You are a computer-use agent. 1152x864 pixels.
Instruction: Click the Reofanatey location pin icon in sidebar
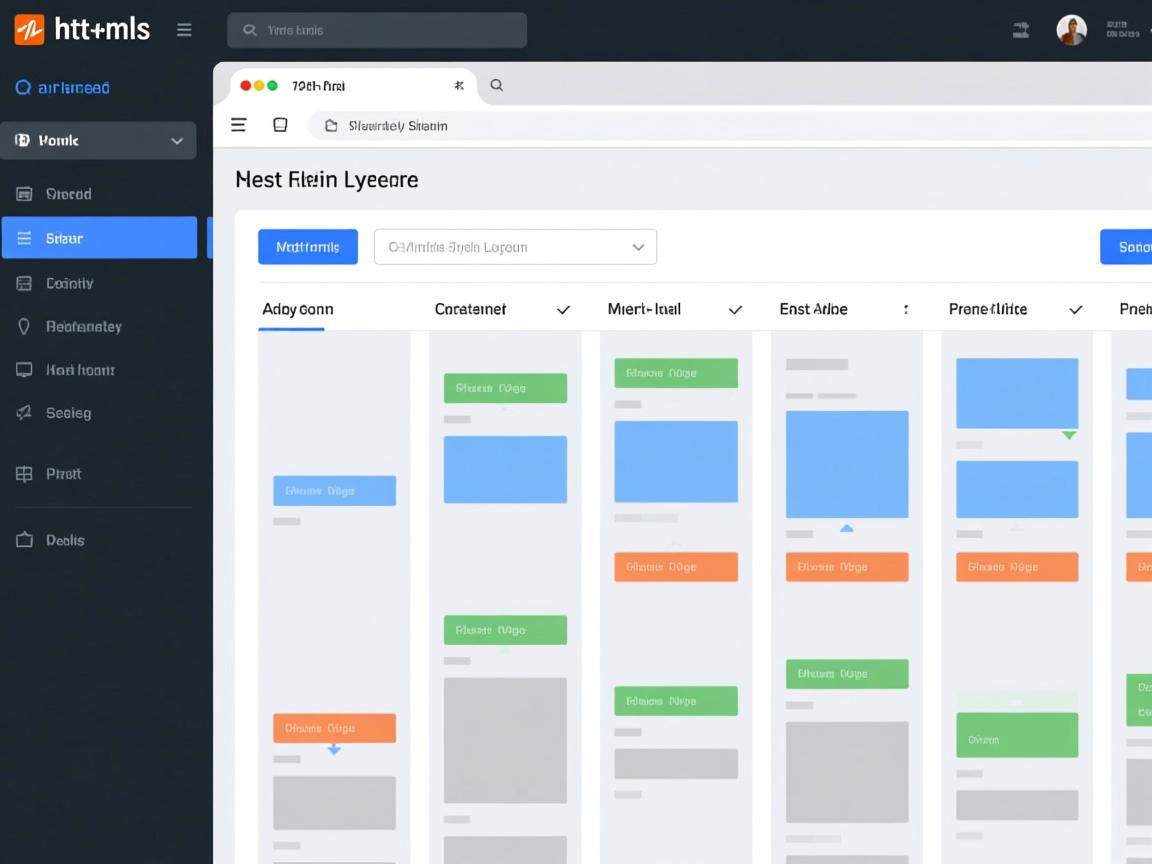(x=24, y=327)
